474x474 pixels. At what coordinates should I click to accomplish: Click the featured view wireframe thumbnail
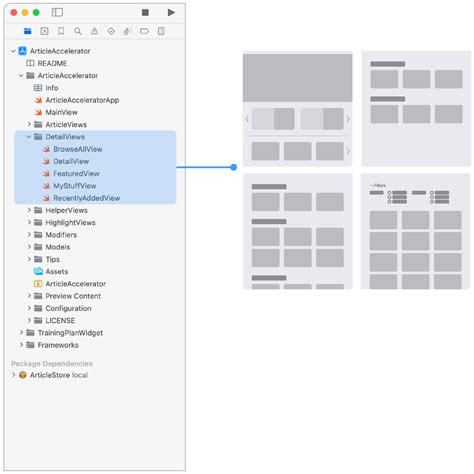[297, 108]
